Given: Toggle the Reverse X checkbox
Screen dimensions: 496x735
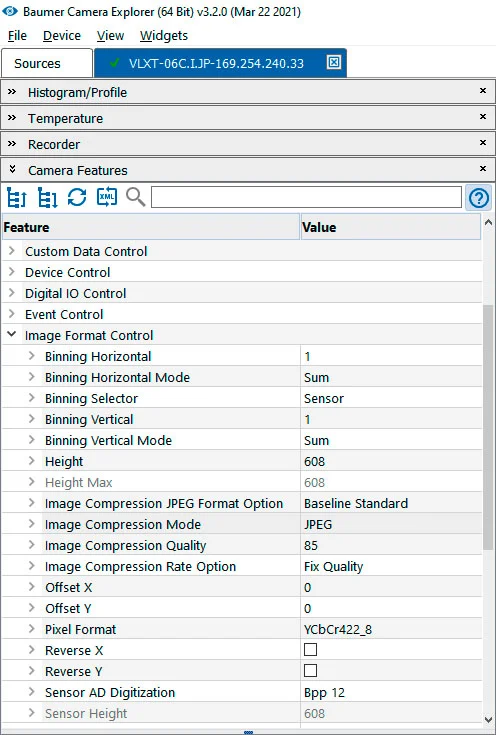Looking at the screenshot, I should click(310, 650).
